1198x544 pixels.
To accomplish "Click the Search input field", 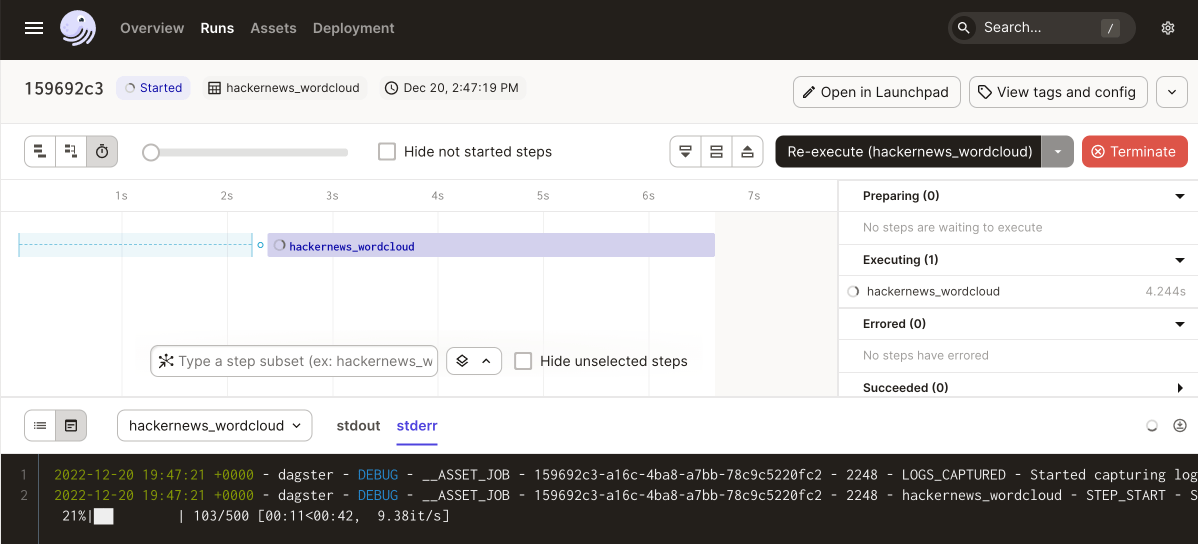I will pos(1041,28).
